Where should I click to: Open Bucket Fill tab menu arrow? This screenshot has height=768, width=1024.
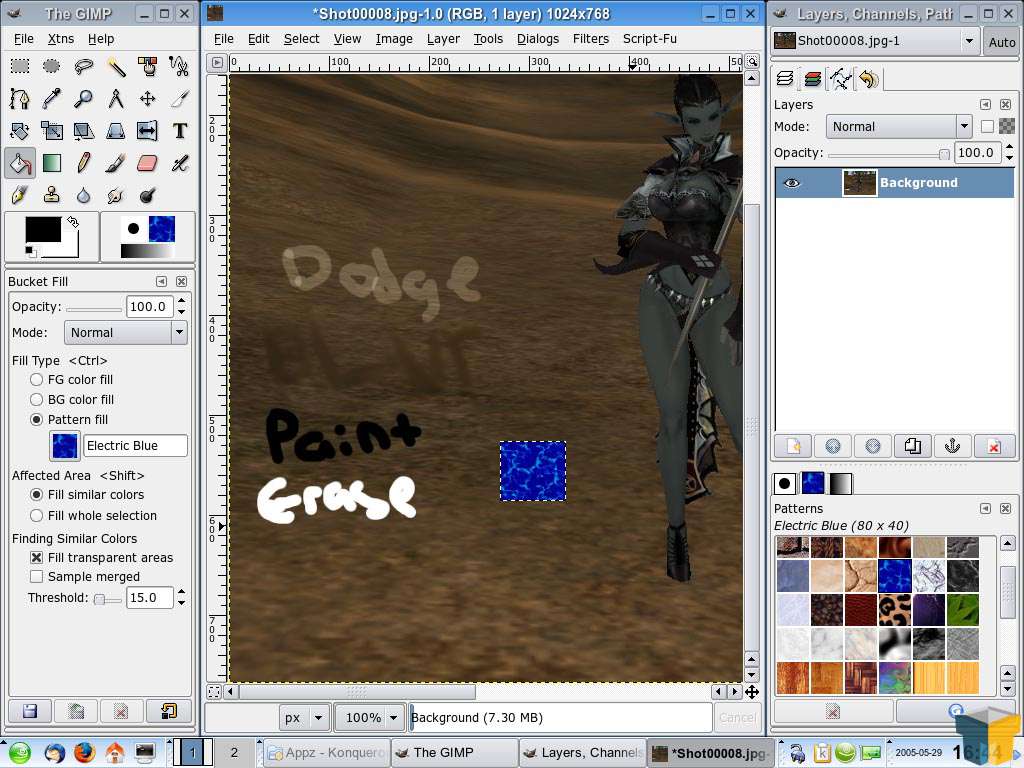(161, 281)
